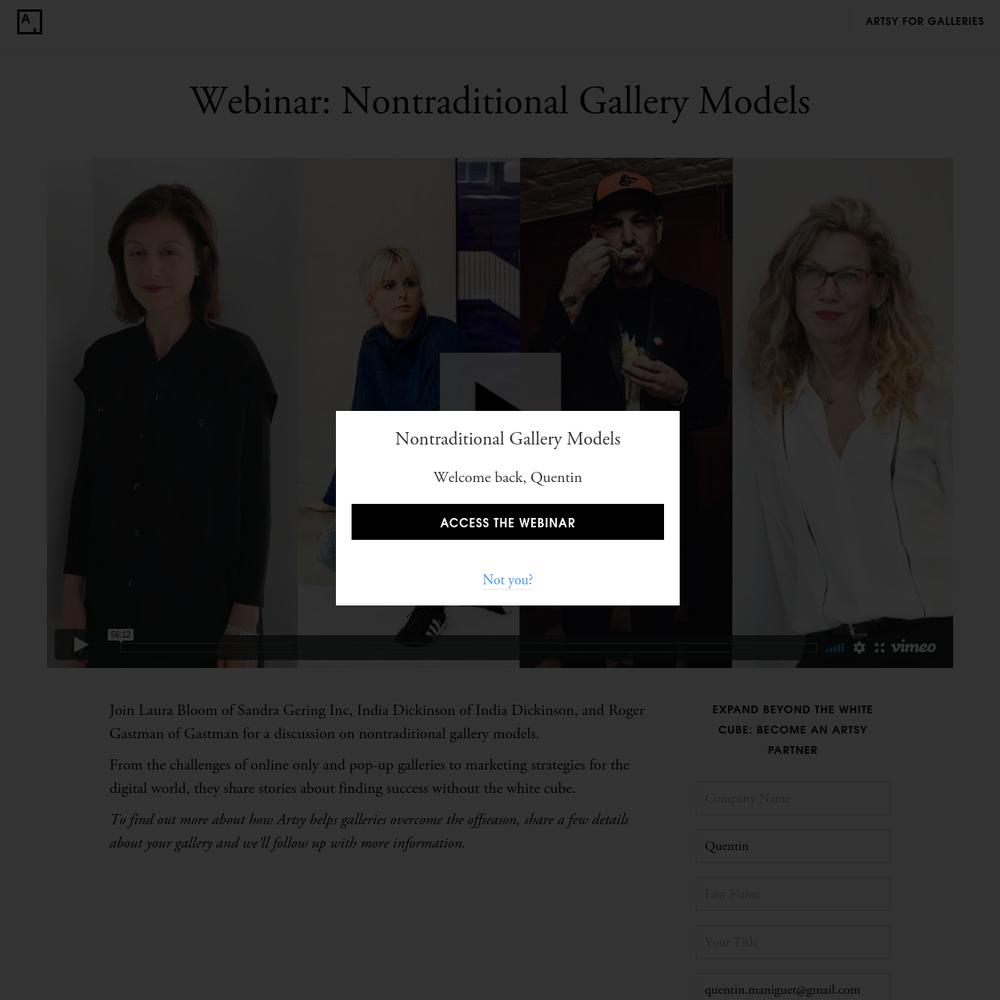Open Artsy for Galleries link
The height and width of the screenshot is (1000, 1000).
(924, 21)
